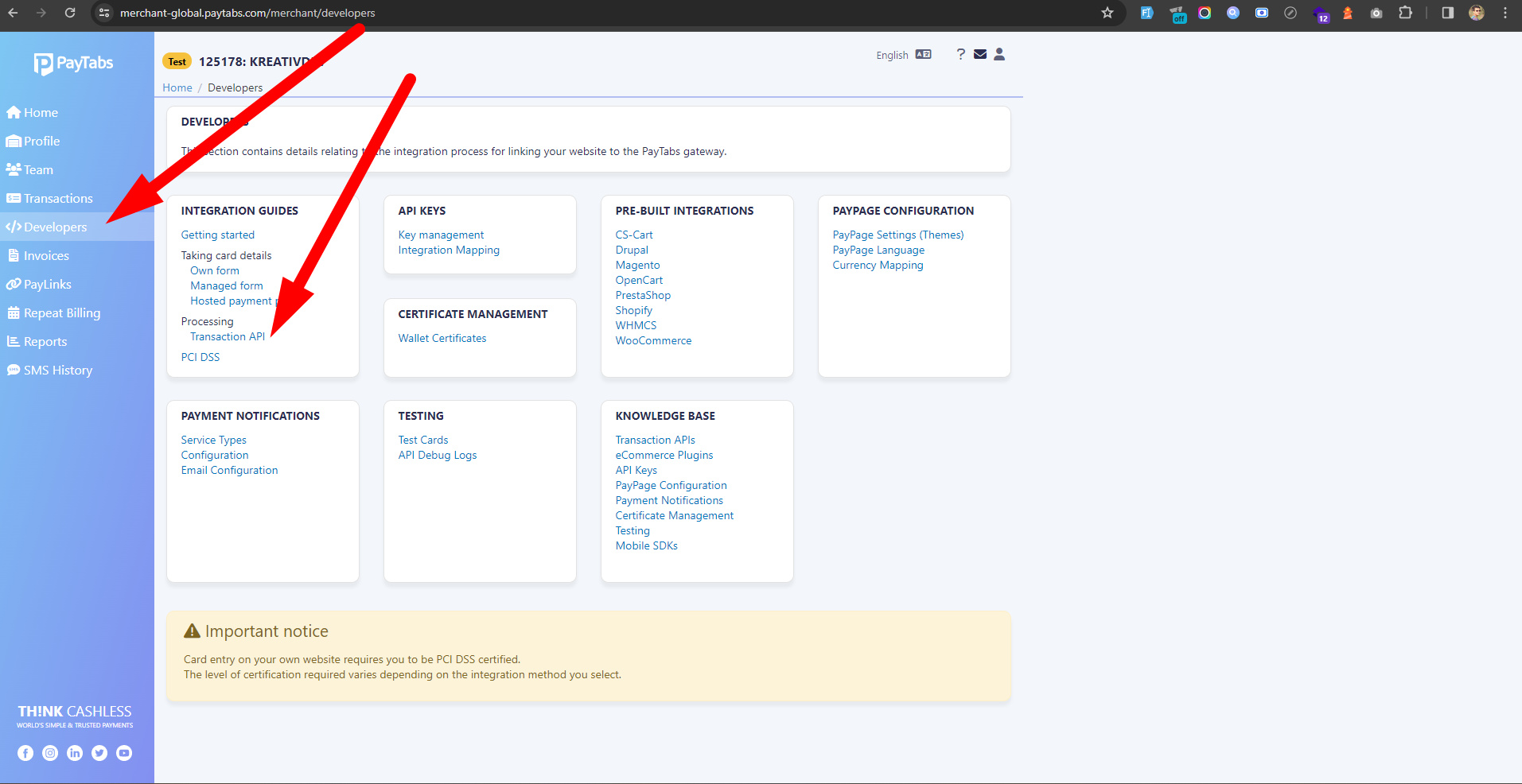Image resolution: width=1522 pixels, height=784 pixels.
Task: View site information icon in address bar
Action: [x=104, y=13]
